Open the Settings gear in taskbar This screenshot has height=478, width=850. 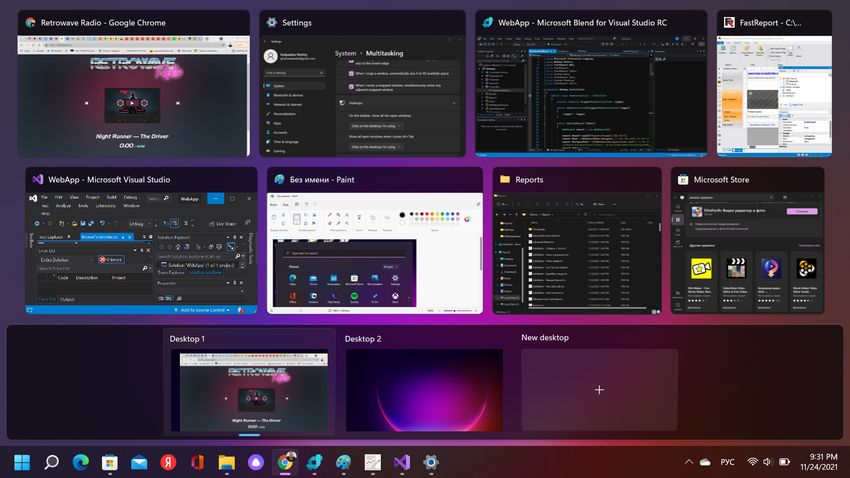(x=431, y=462)
